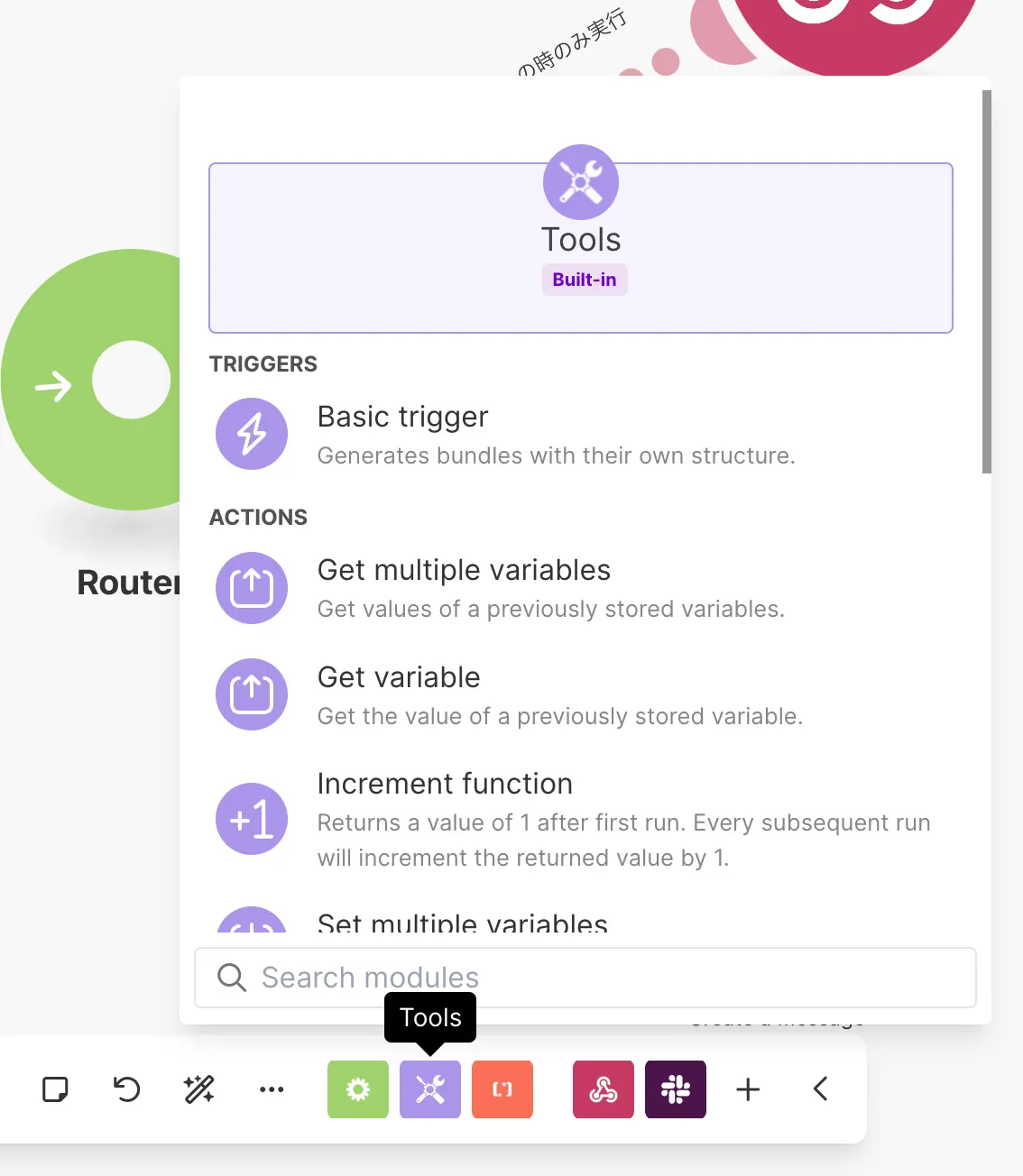Select the green Flow control gear icon
The height and width of the screenshot is (1176, 1023).
pyautogui.click(x=358, y=1089)
